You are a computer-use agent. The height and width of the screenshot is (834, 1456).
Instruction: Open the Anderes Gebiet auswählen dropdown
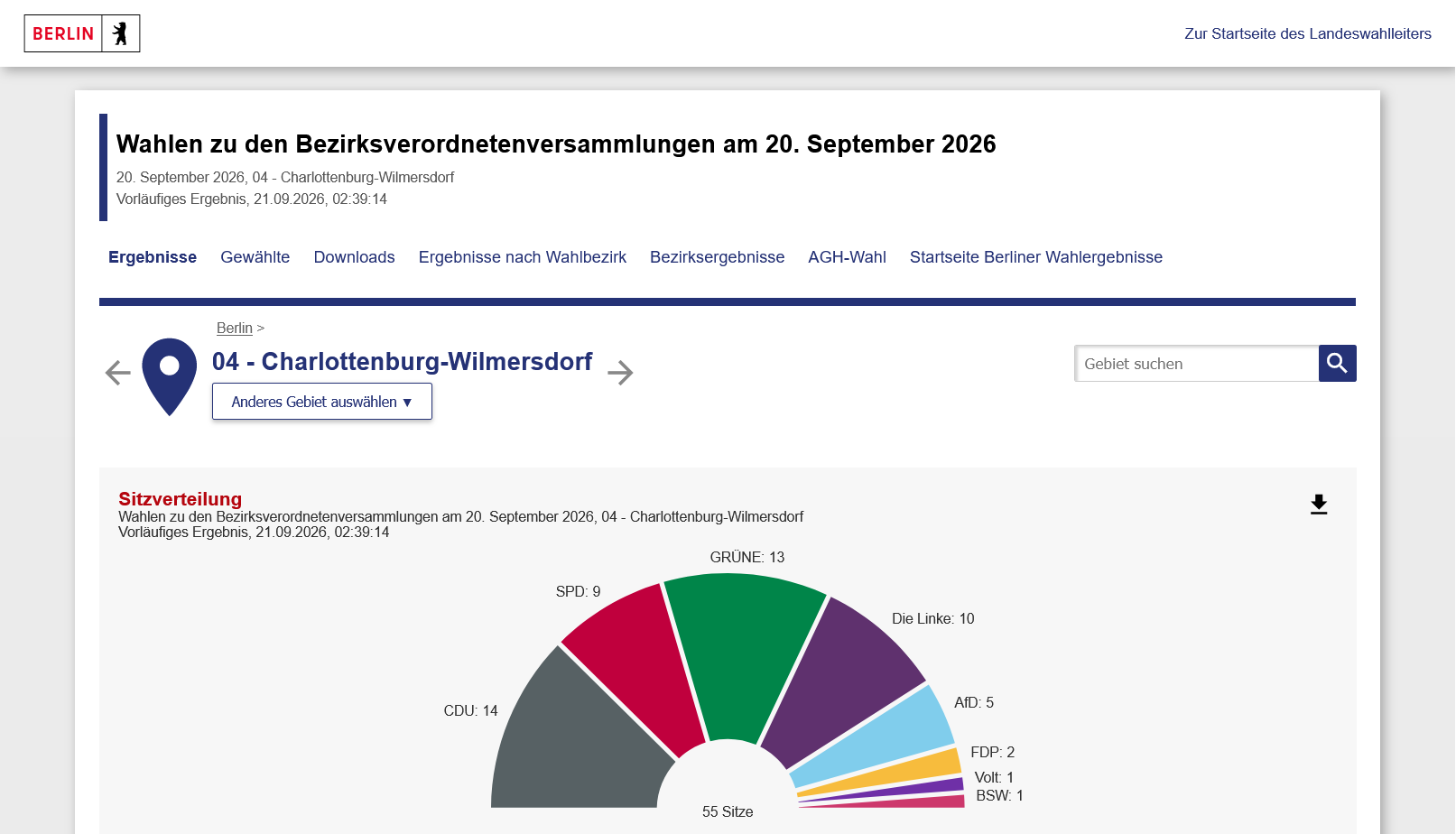point(322,402)
